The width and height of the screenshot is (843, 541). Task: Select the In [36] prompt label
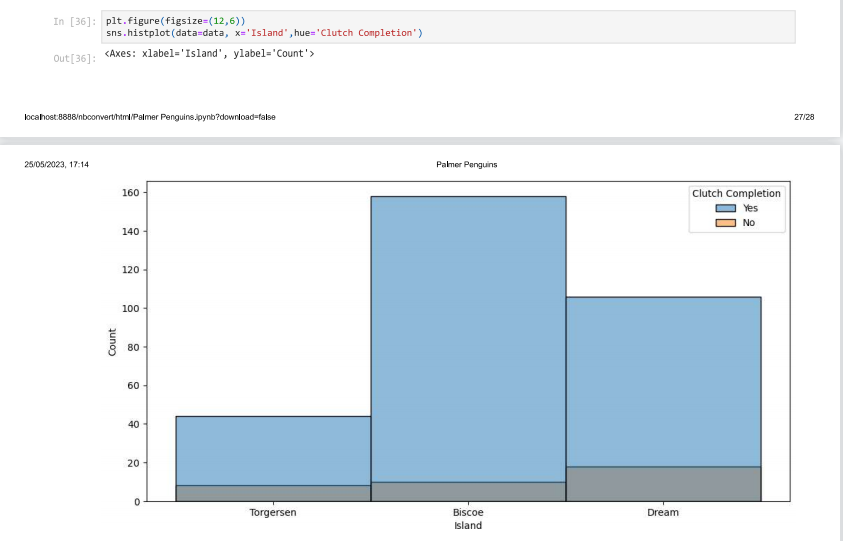point(75,22)
